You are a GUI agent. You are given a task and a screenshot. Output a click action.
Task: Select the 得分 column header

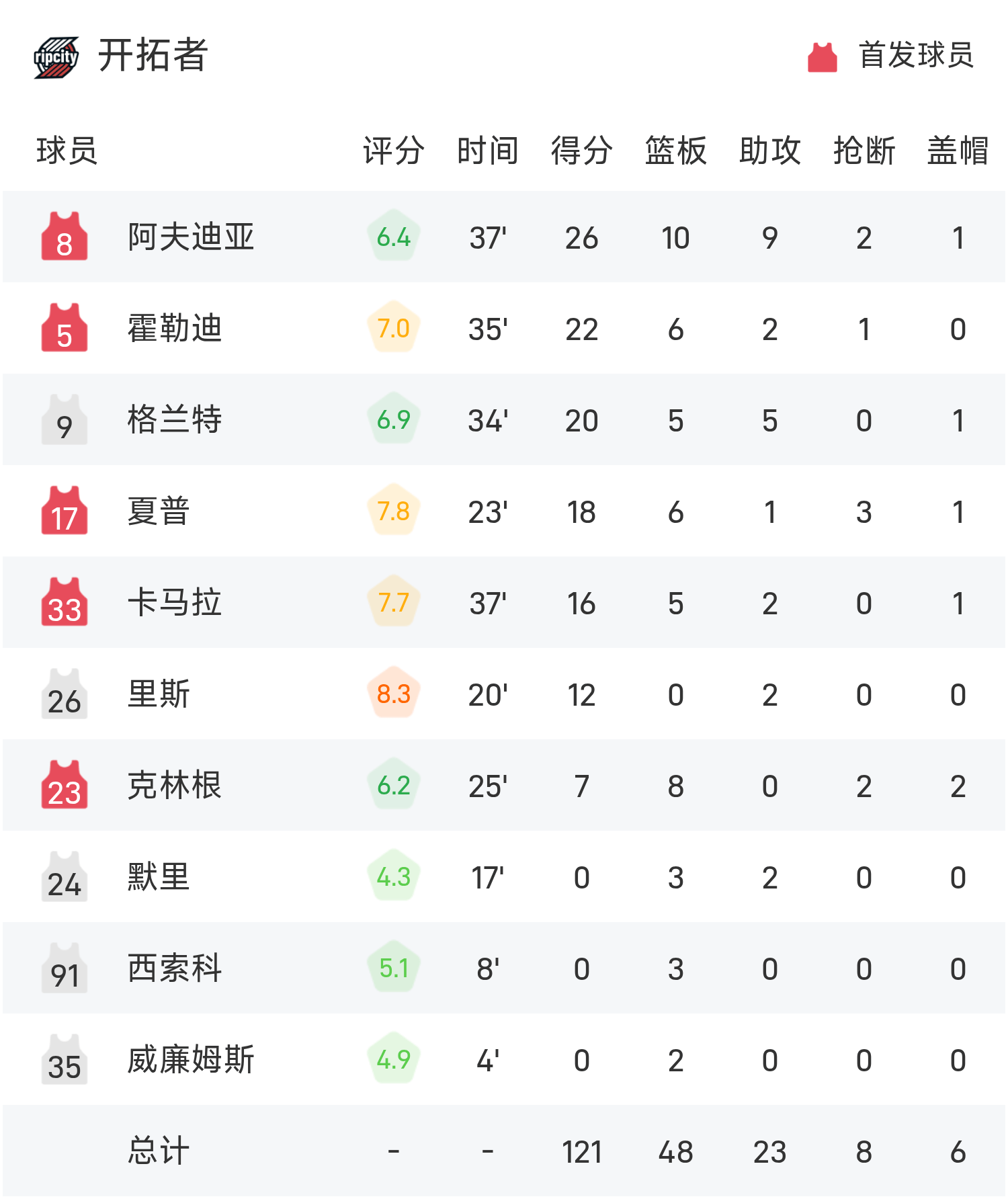tap(581, 151)
